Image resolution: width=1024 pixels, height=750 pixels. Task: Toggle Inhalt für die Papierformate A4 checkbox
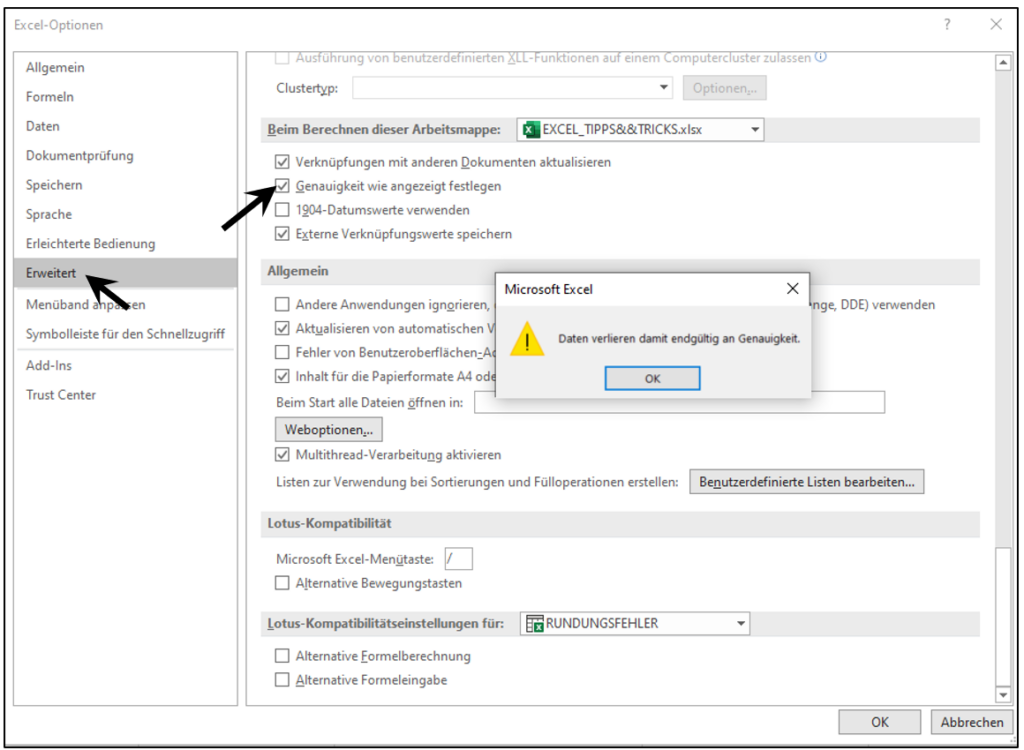pos(282,376)
